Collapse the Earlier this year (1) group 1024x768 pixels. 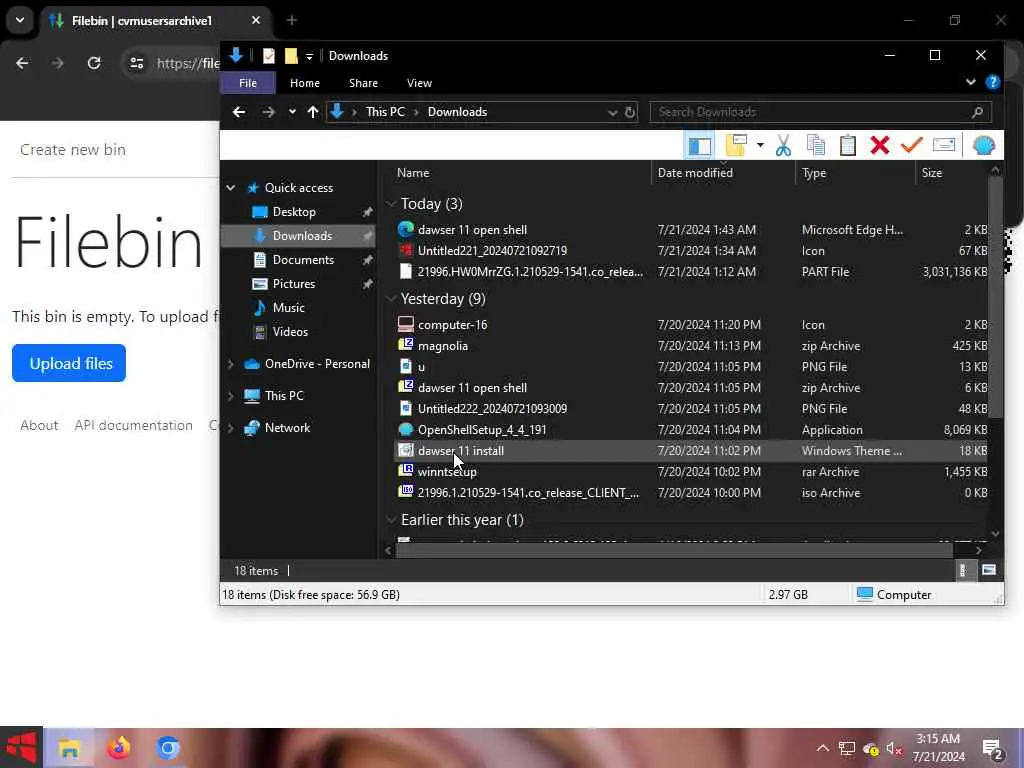click(391, 520)
